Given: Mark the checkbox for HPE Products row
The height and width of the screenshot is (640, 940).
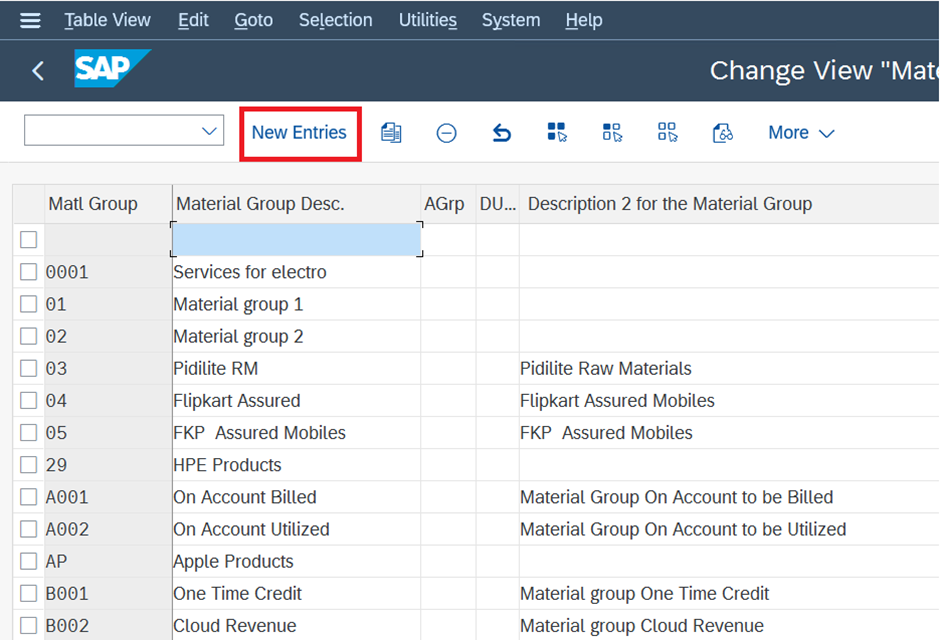Looking at the screenshot, I should 29,465.
